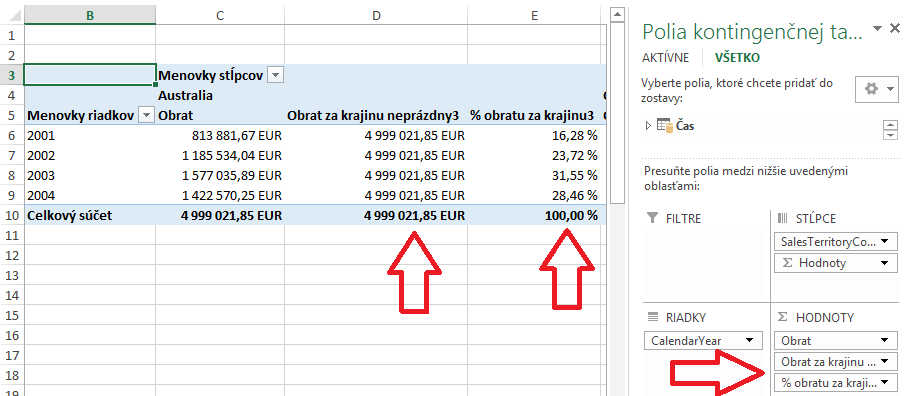Select the % obratu za krajinu3 header

coord(535,115)
